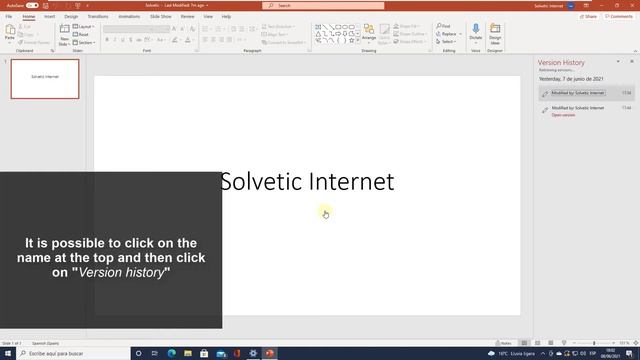Open the font name combo box

pyautogui.click(x=129, y=29)
